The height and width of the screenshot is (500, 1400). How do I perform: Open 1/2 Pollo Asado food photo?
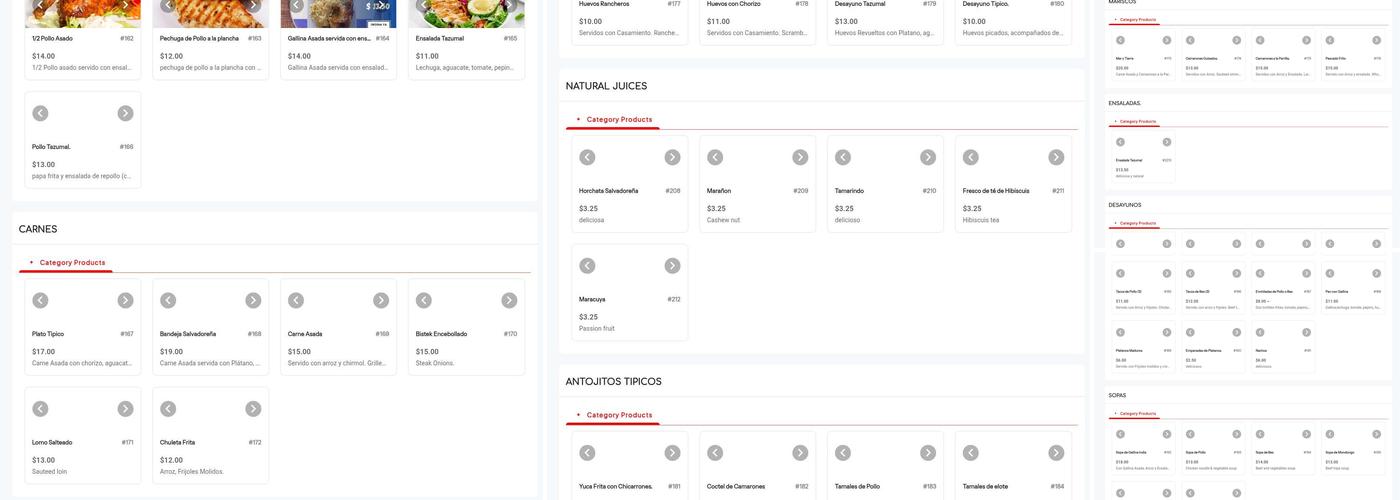point(83,13)
